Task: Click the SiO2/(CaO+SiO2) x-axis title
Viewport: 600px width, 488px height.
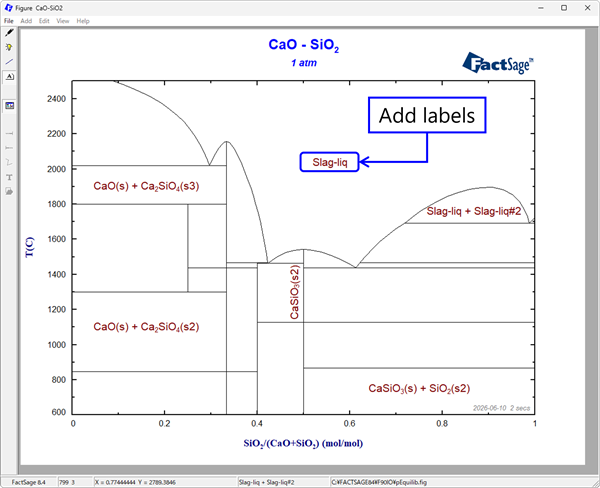Action: click(303, 444)
